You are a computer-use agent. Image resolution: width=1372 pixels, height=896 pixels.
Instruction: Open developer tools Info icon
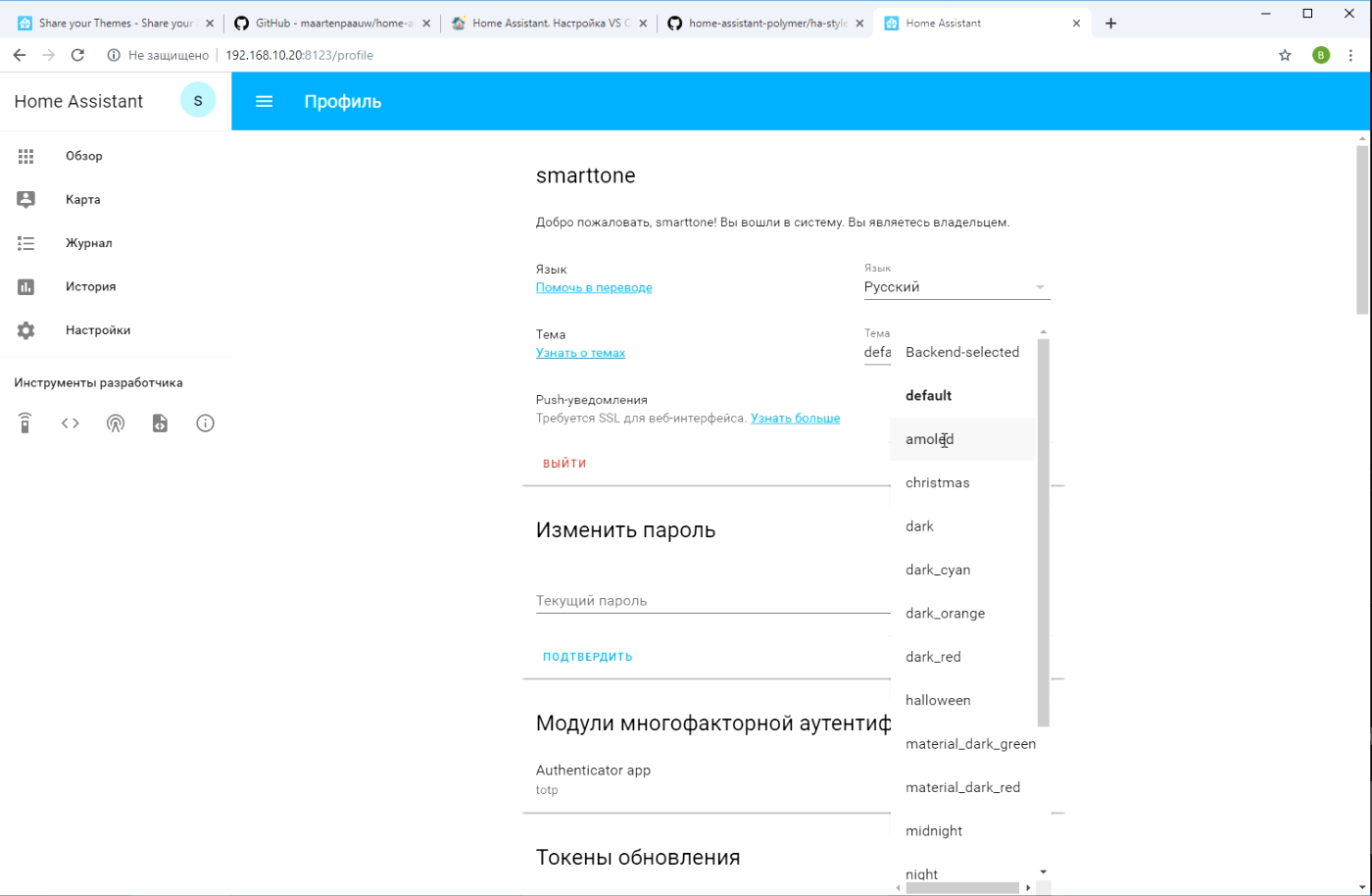pyautogui.click(x=205, y=423)
